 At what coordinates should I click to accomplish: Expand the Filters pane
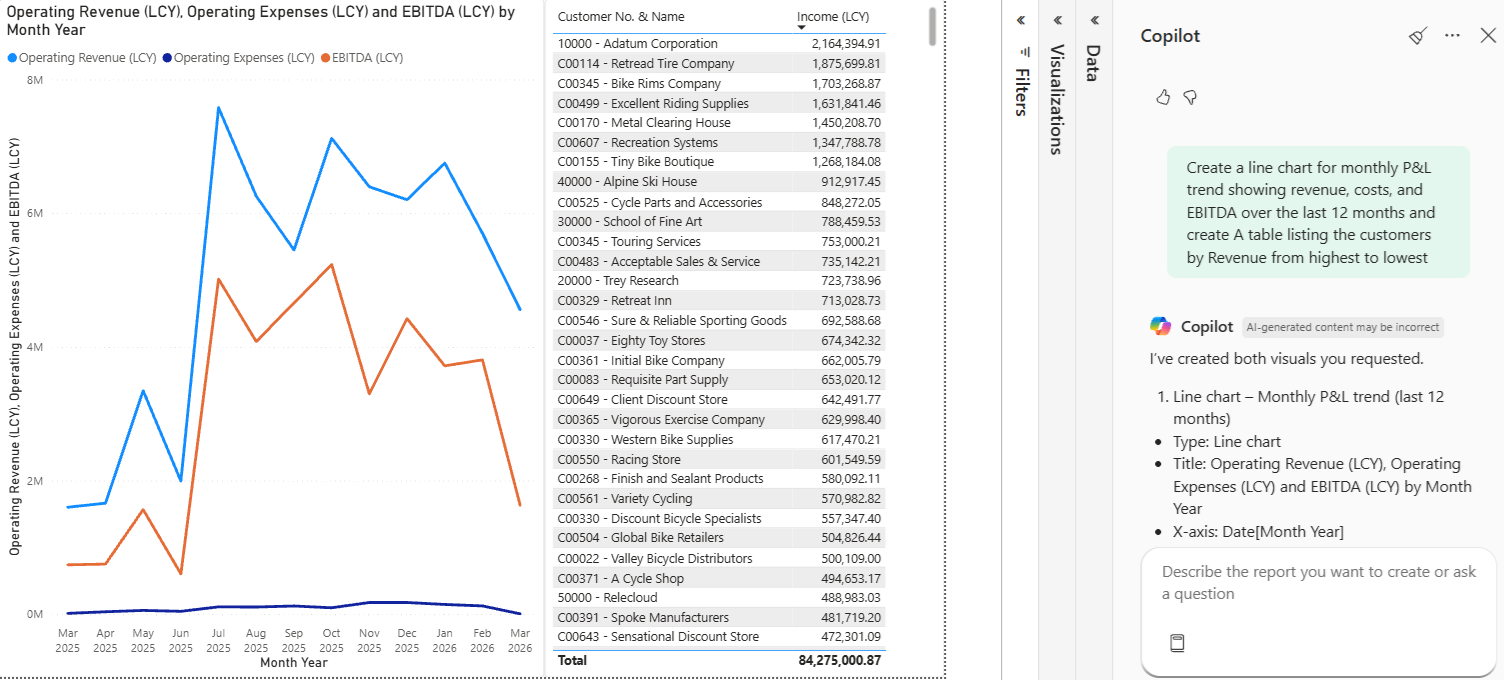(1021, 20)
